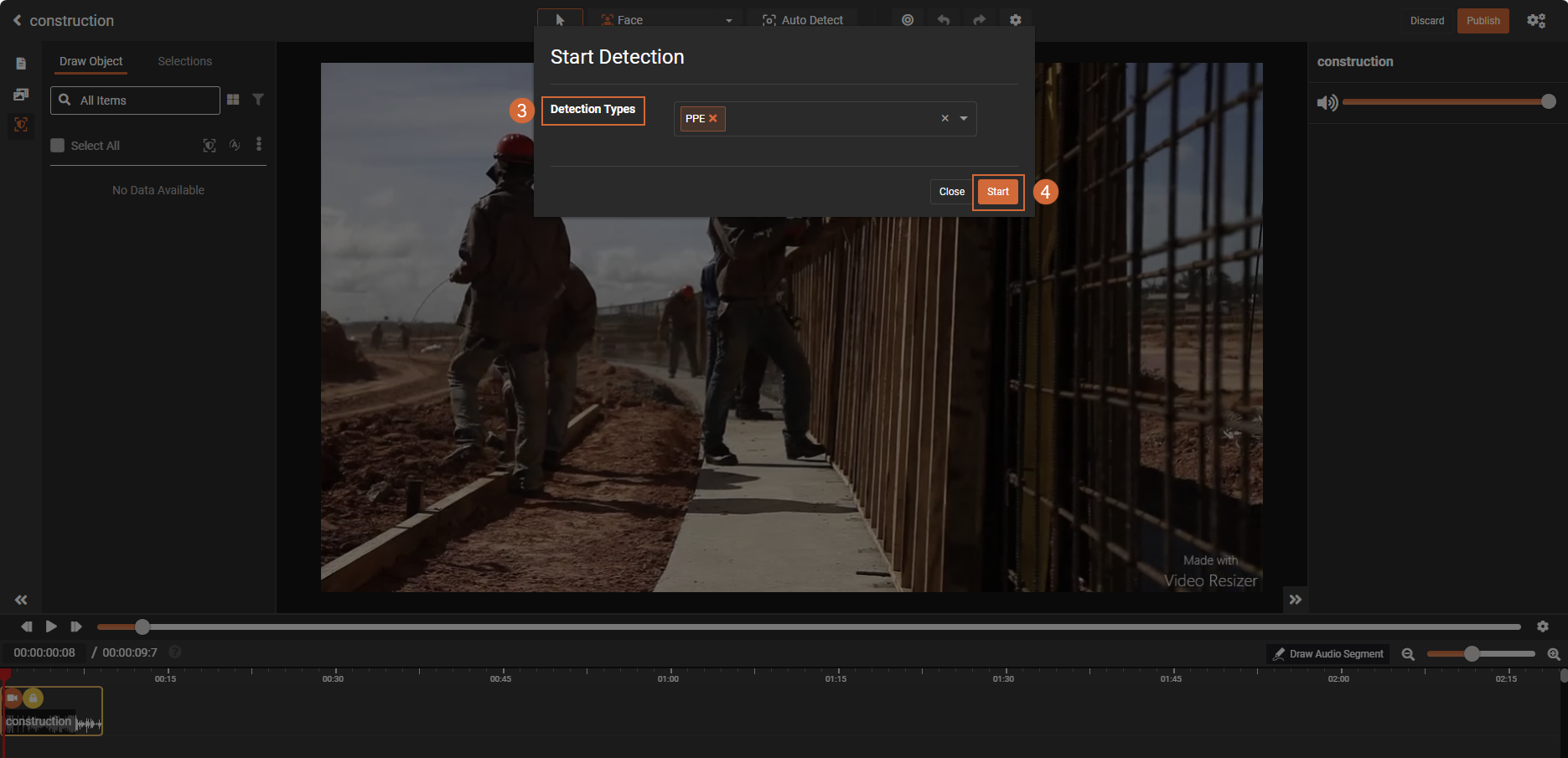Remove the PPE detection type tag
This screenshot has width=1568, height=758.
point(713,119)
